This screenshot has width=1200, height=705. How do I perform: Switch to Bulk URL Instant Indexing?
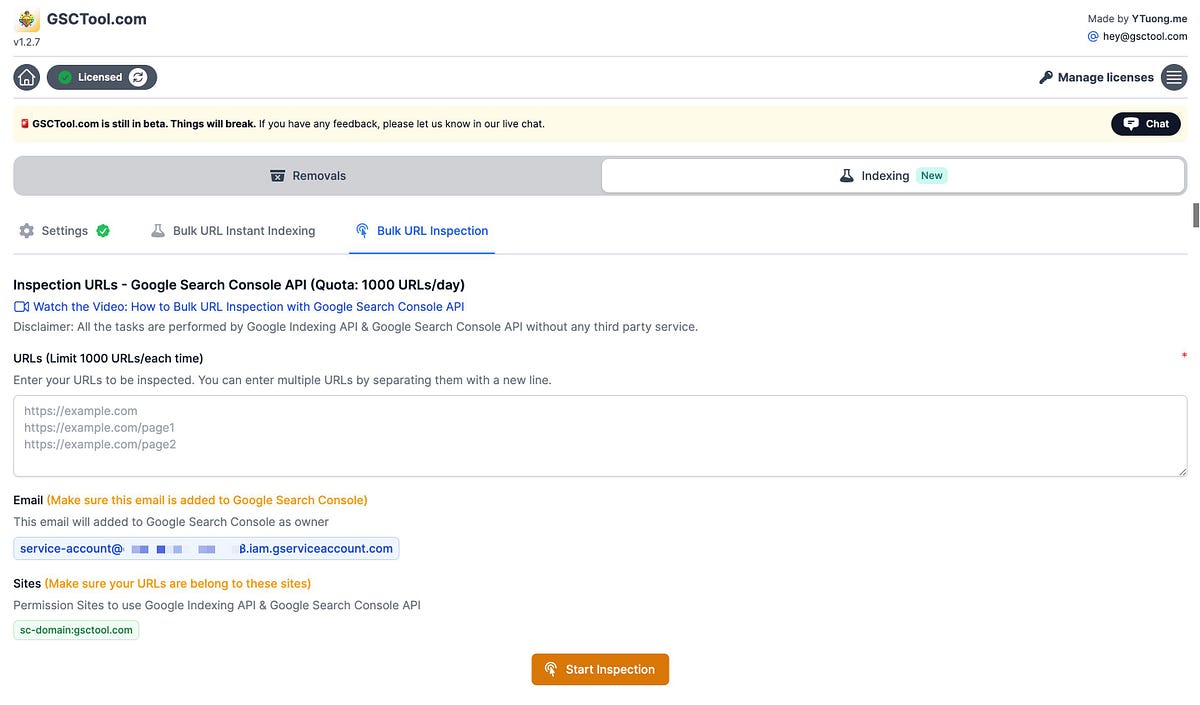click(x=243, y=230)
